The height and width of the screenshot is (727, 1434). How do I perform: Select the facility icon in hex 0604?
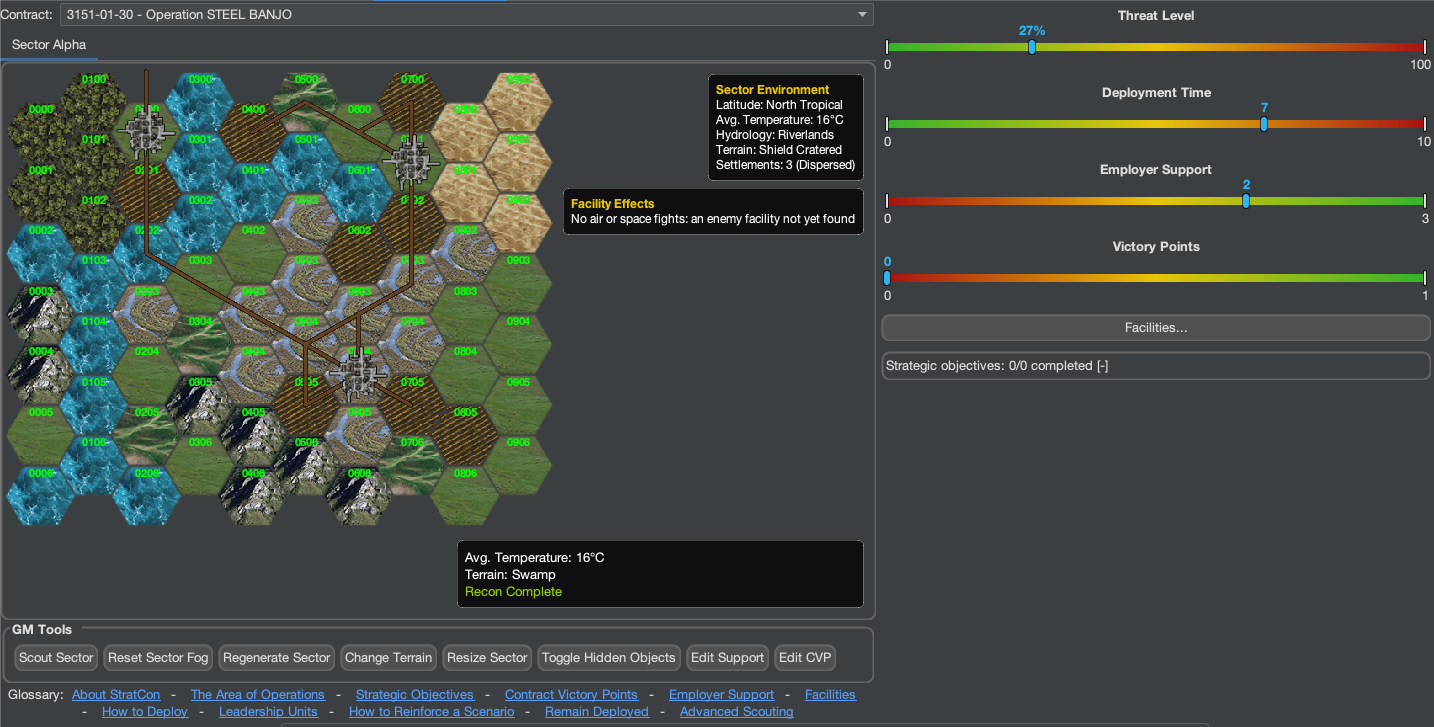tap(358, 374)
